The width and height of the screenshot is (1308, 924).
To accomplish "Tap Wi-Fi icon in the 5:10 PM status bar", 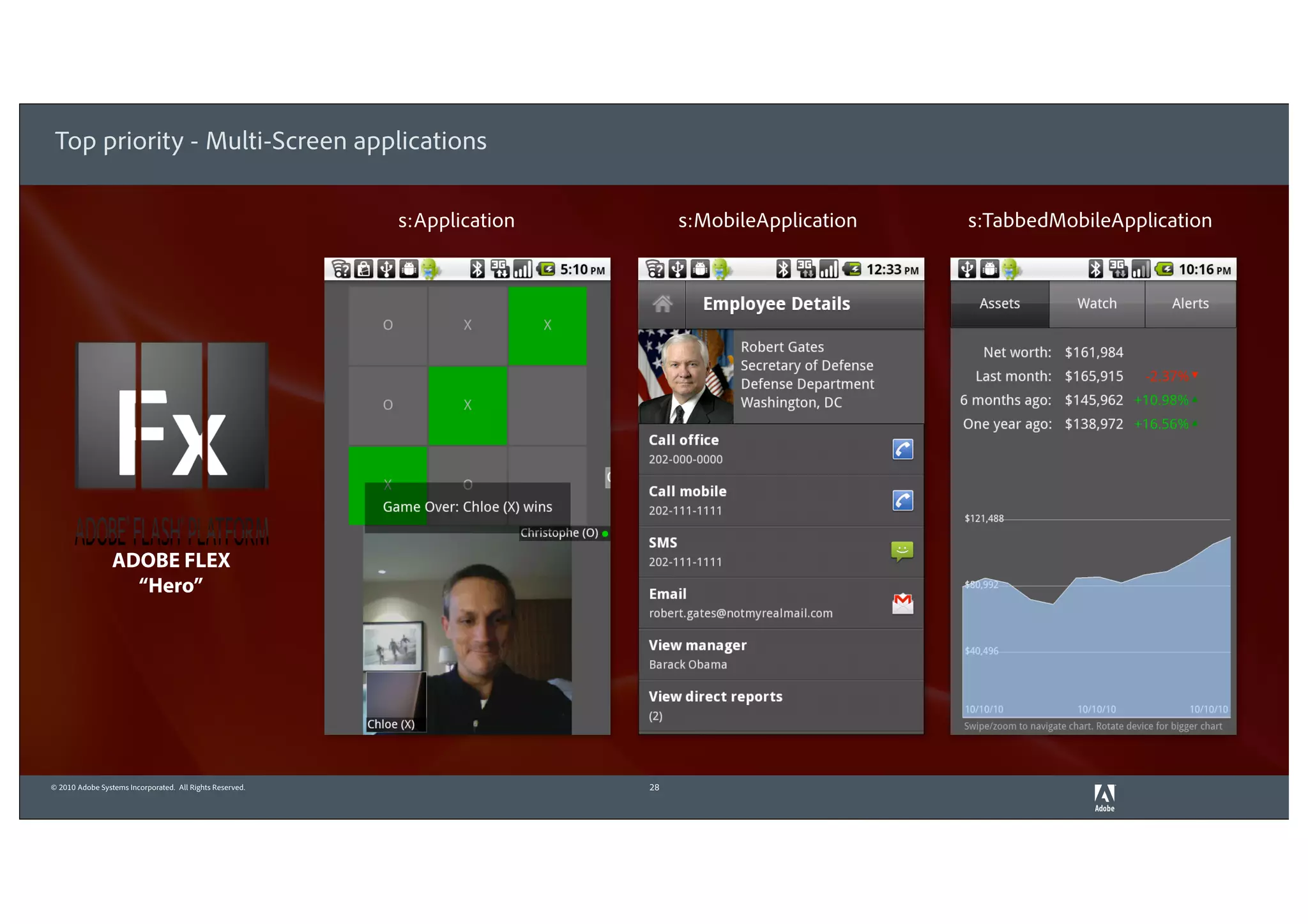I will [341, 269].
